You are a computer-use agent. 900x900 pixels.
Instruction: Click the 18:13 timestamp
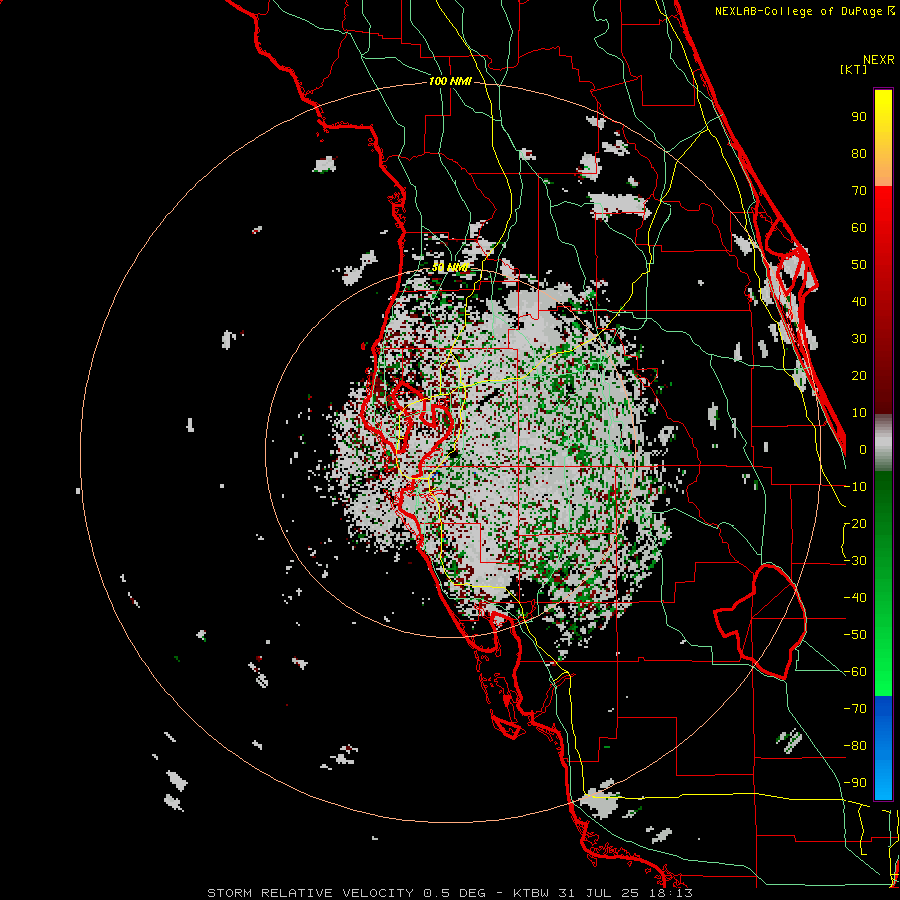click(670, 893)
